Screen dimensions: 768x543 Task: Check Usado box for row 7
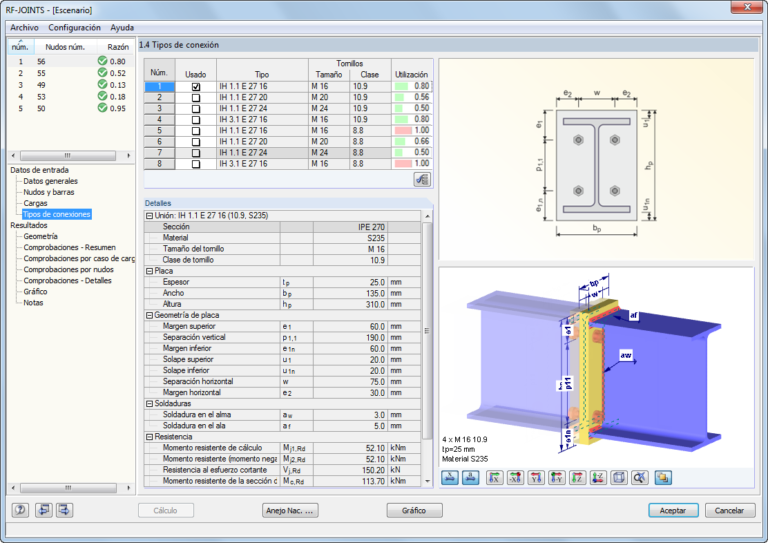point(196,153)
